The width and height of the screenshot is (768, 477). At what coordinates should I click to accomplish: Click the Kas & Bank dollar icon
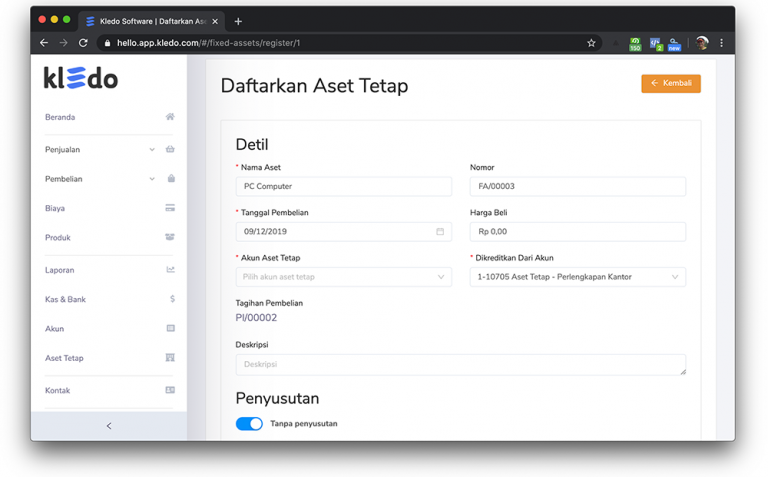coord(172,299)
